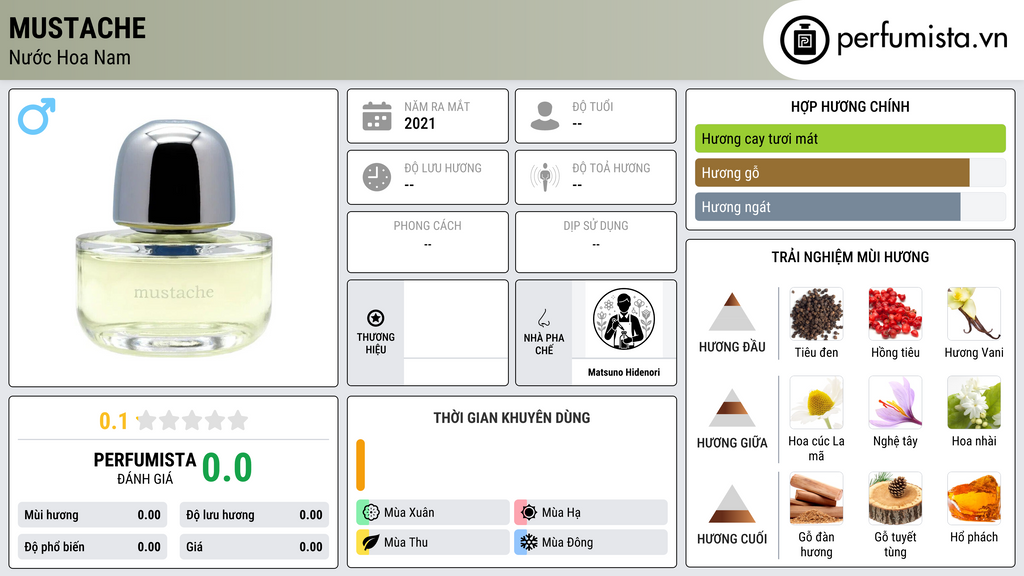Select the Hồng tiêu note image
This screenshot has width=1024, height=576.
click(x=895, y=313)
